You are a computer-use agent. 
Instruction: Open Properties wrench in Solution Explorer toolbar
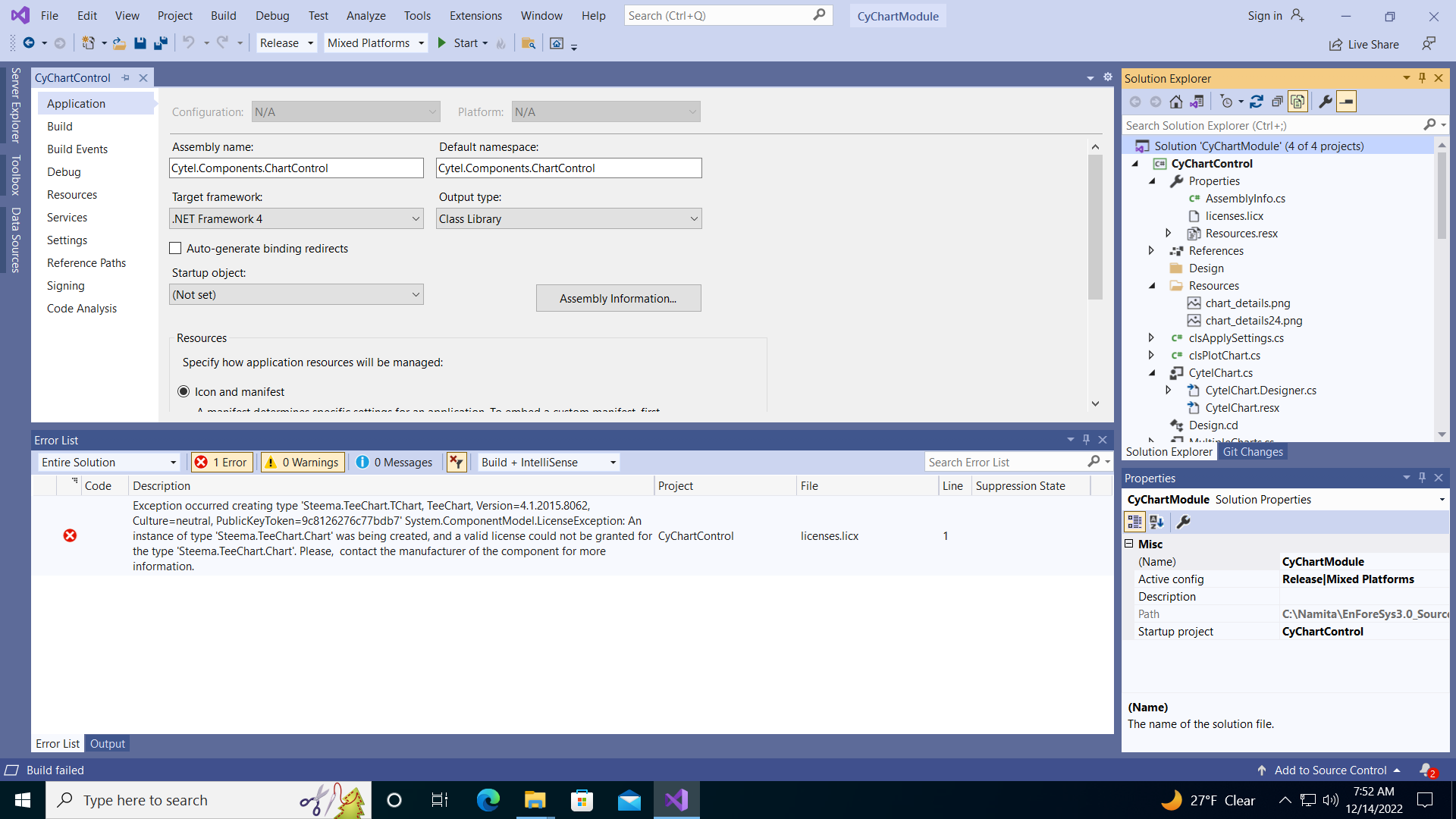click(x=1326, y=102)
